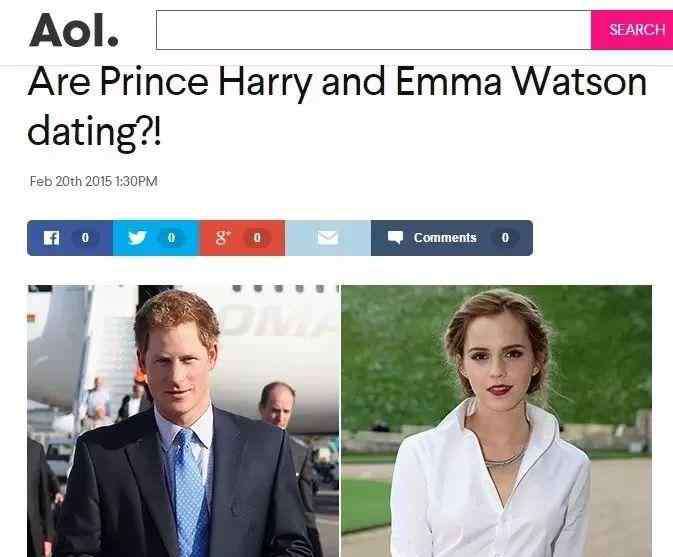
Task: Click the Feb 20th 2015 timestamp
Action: pyautogui.click(x=94, y=181)
